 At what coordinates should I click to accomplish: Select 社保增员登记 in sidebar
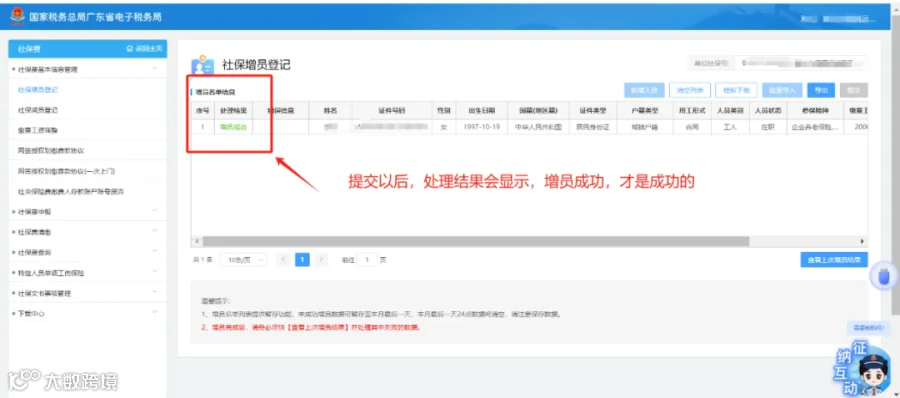tap(38, 90)
